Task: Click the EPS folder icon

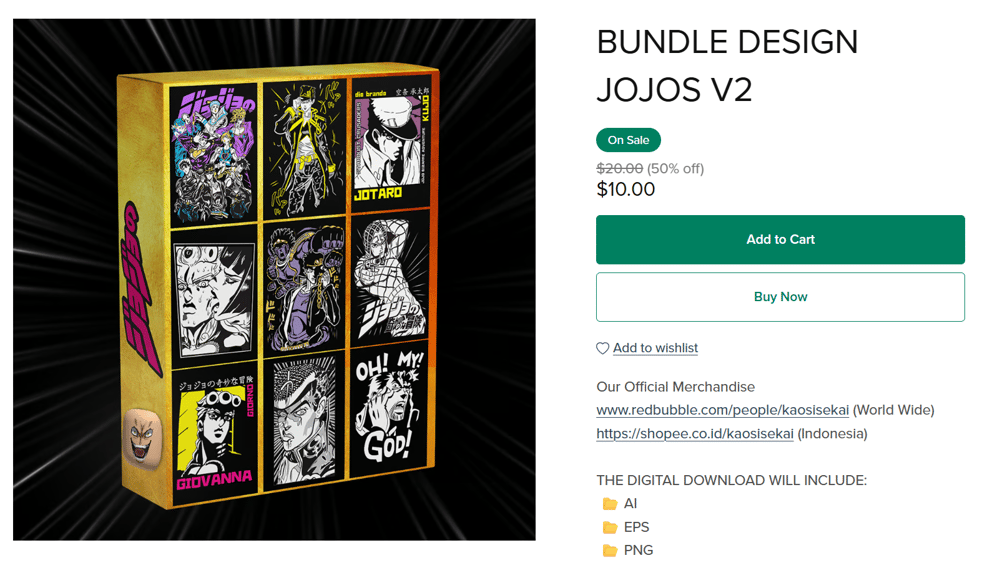Action: click(610, 527)
